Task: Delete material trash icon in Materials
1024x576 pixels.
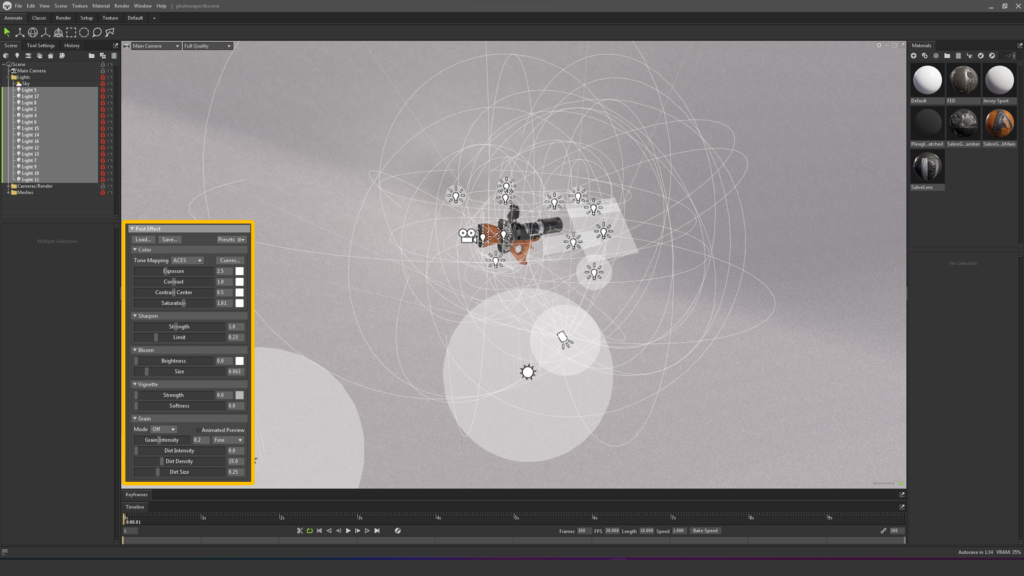Action: 958,56
